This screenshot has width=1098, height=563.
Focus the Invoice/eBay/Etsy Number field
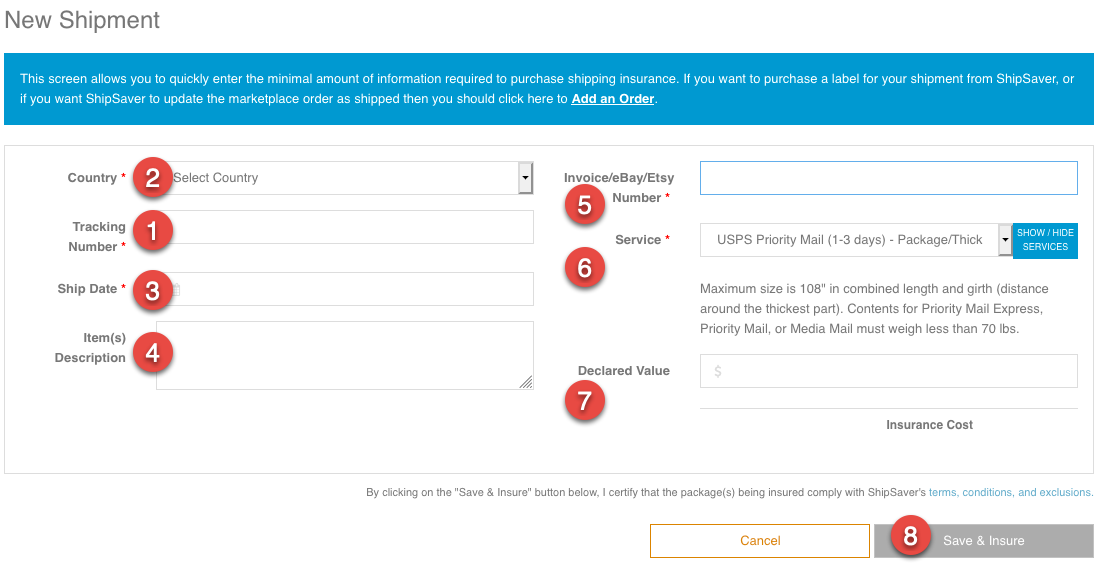[x=888, y=178]
